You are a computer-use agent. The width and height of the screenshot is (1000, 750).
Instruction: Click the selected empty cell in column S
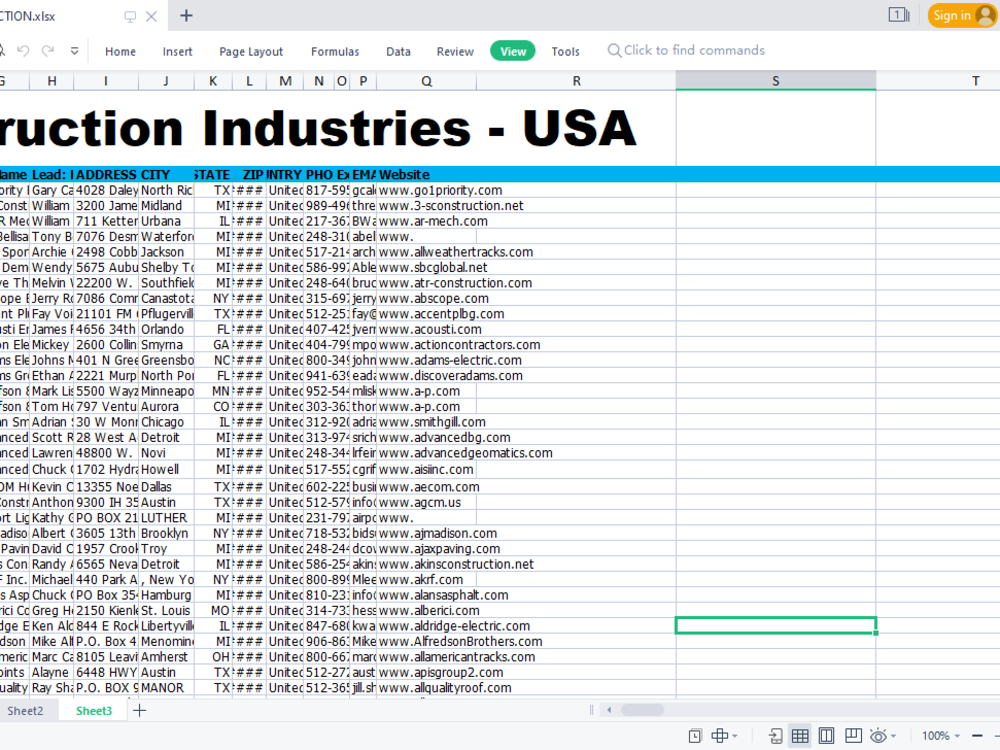776,626
